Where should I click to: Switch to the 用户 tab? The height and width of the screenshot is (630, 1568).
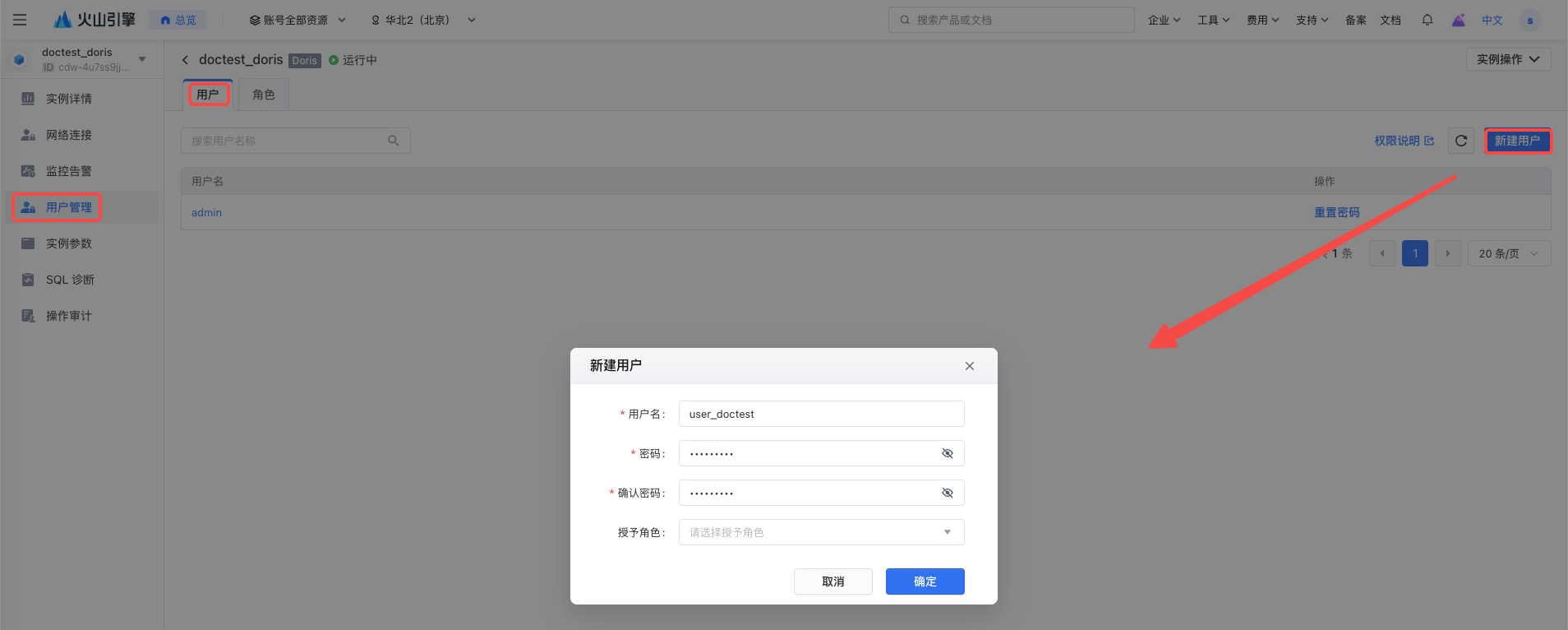click(208, 95)
